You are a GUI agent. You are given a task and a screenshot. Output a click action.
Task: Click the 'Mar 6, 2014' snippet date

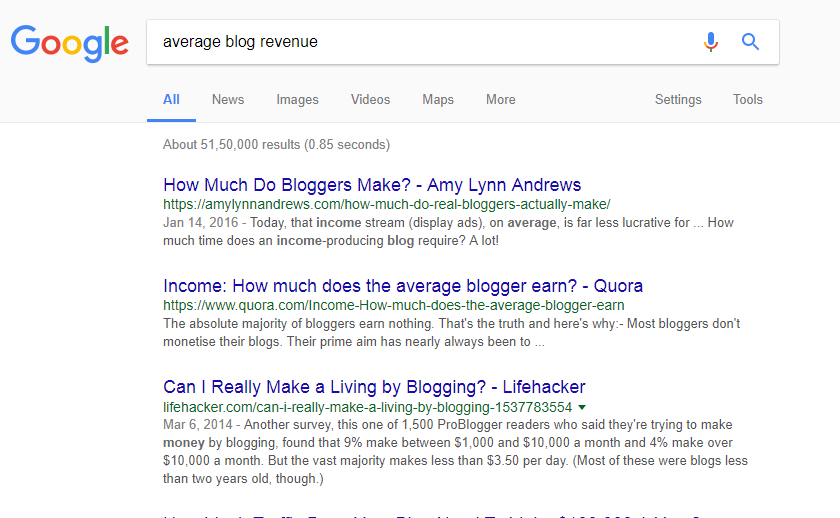(198, 425)
